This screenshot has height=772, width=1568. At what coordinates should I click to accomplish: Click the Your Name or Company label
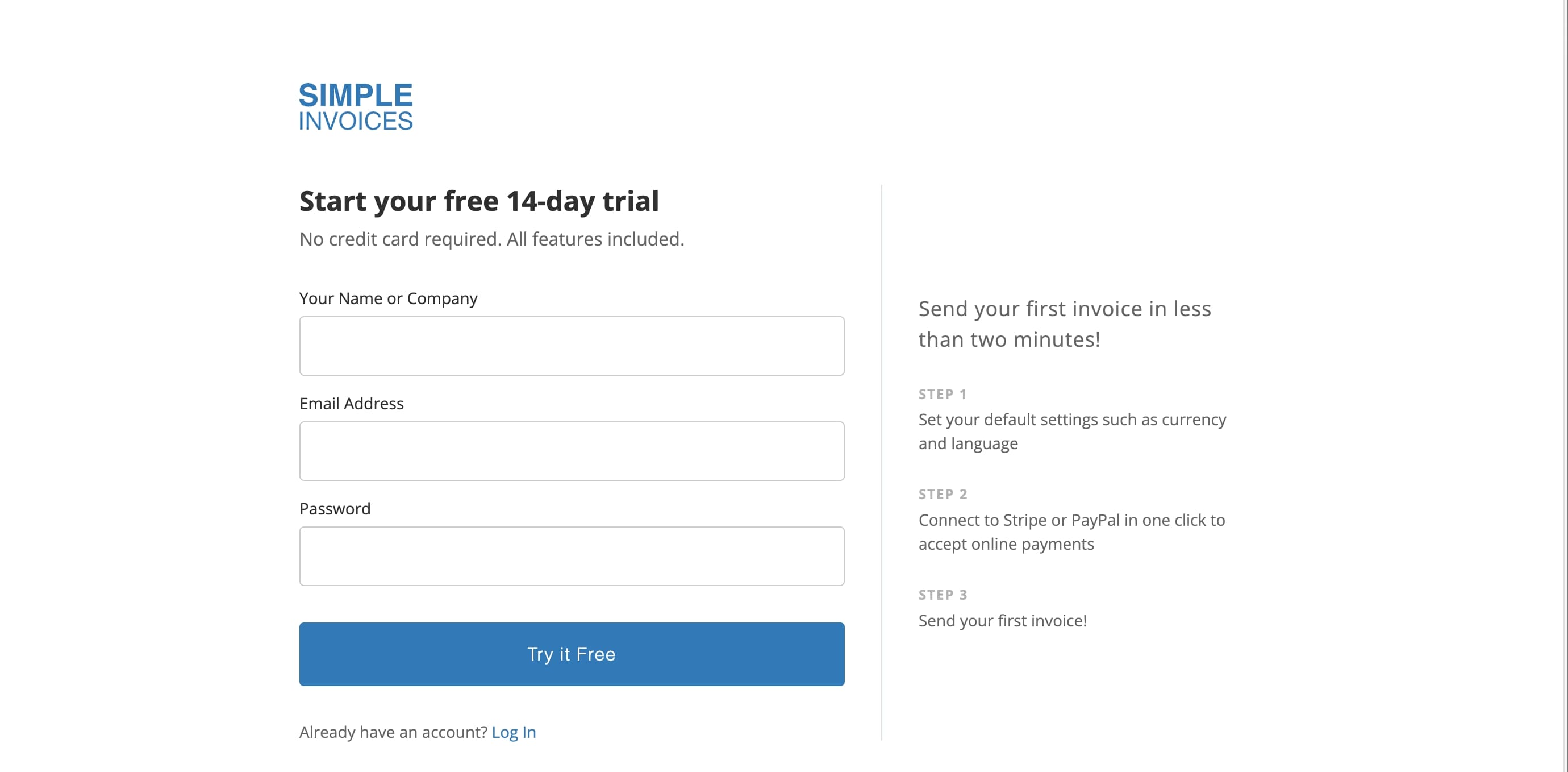coord(389,298)
